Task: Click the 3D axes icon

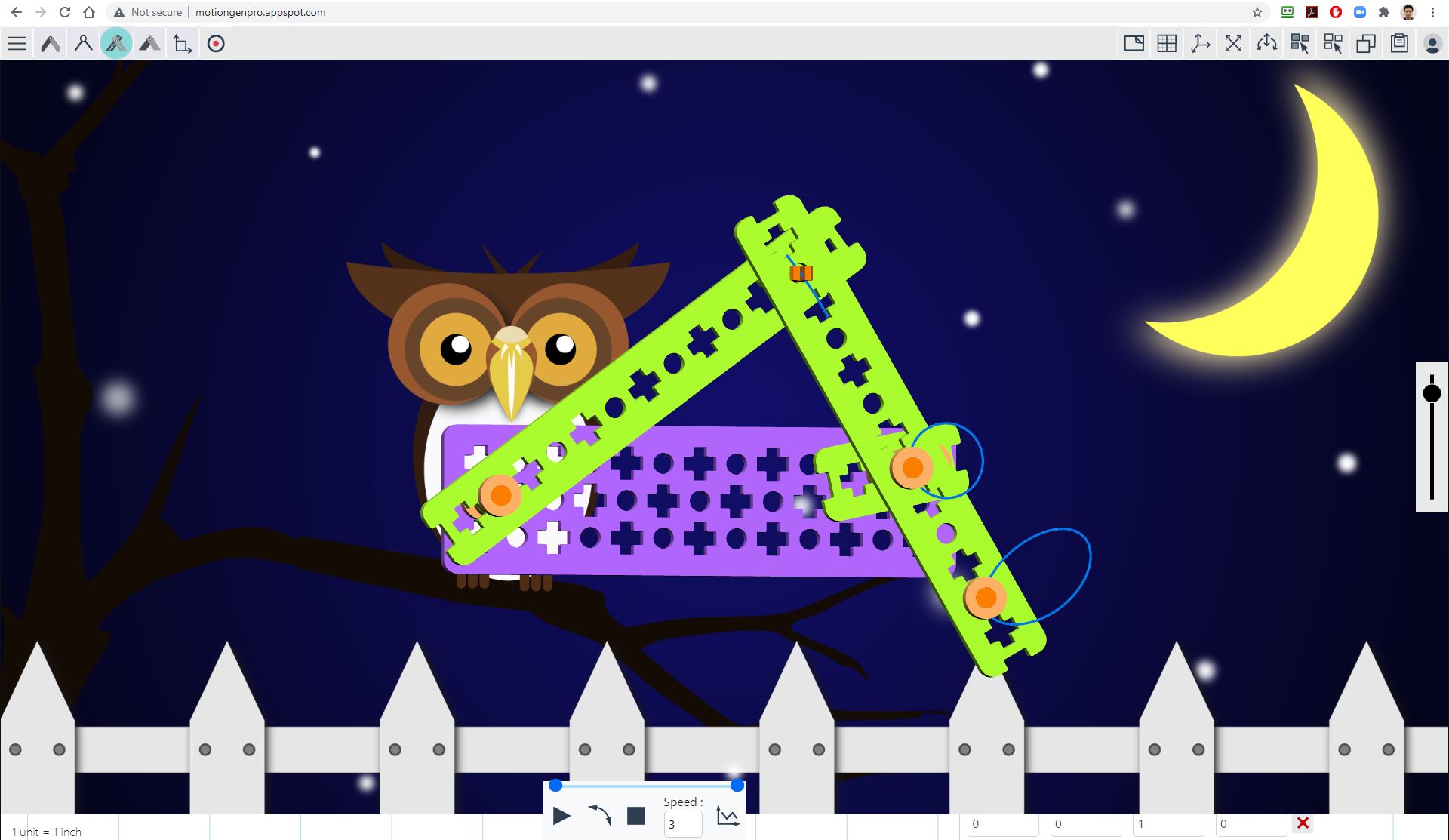Action: pos(1200,44)
